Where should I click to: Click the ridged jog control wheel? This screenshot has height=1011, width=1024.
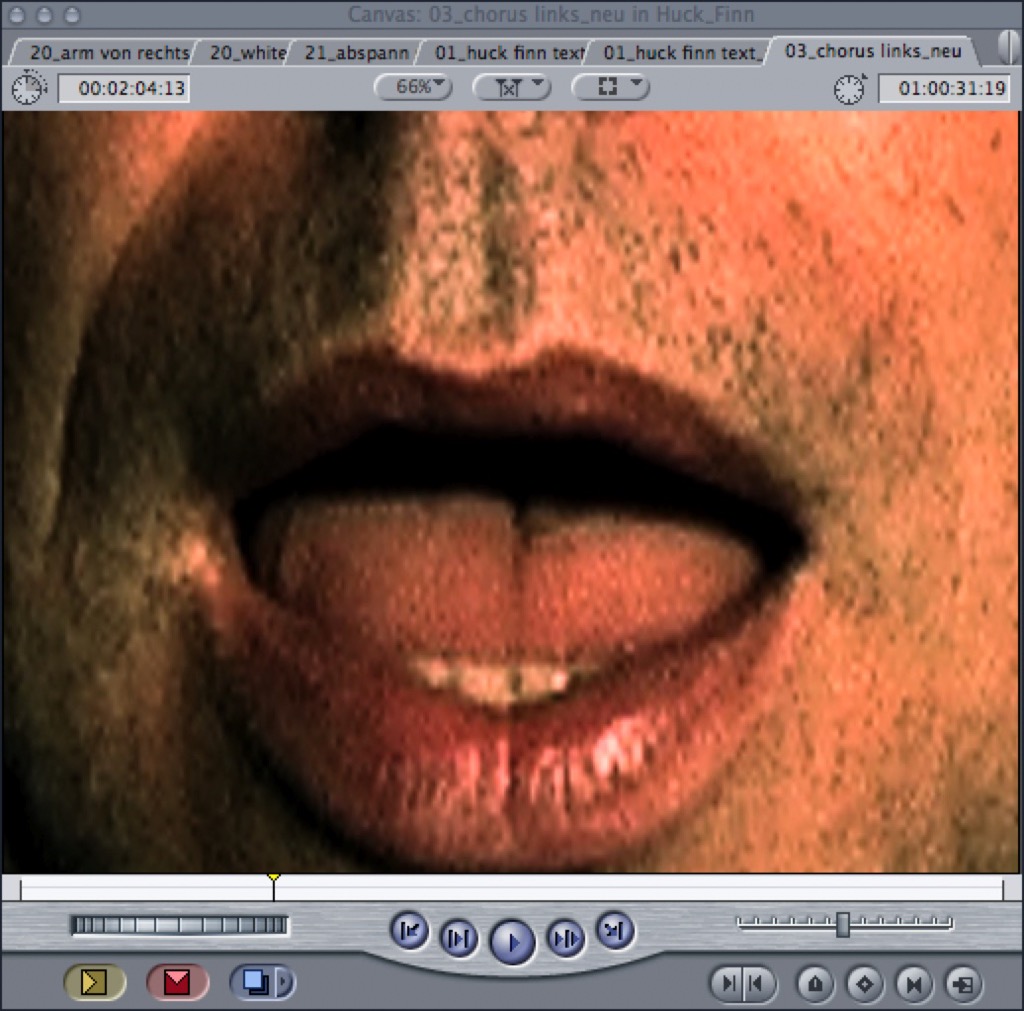[180, 925]
